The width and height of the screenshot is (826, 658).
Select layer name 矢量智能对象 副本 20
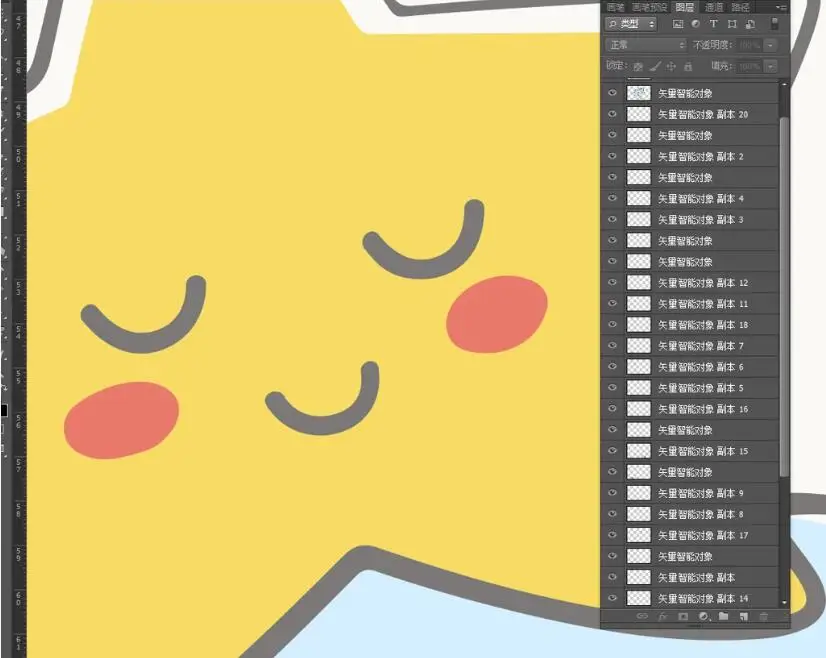coord(703,114)
